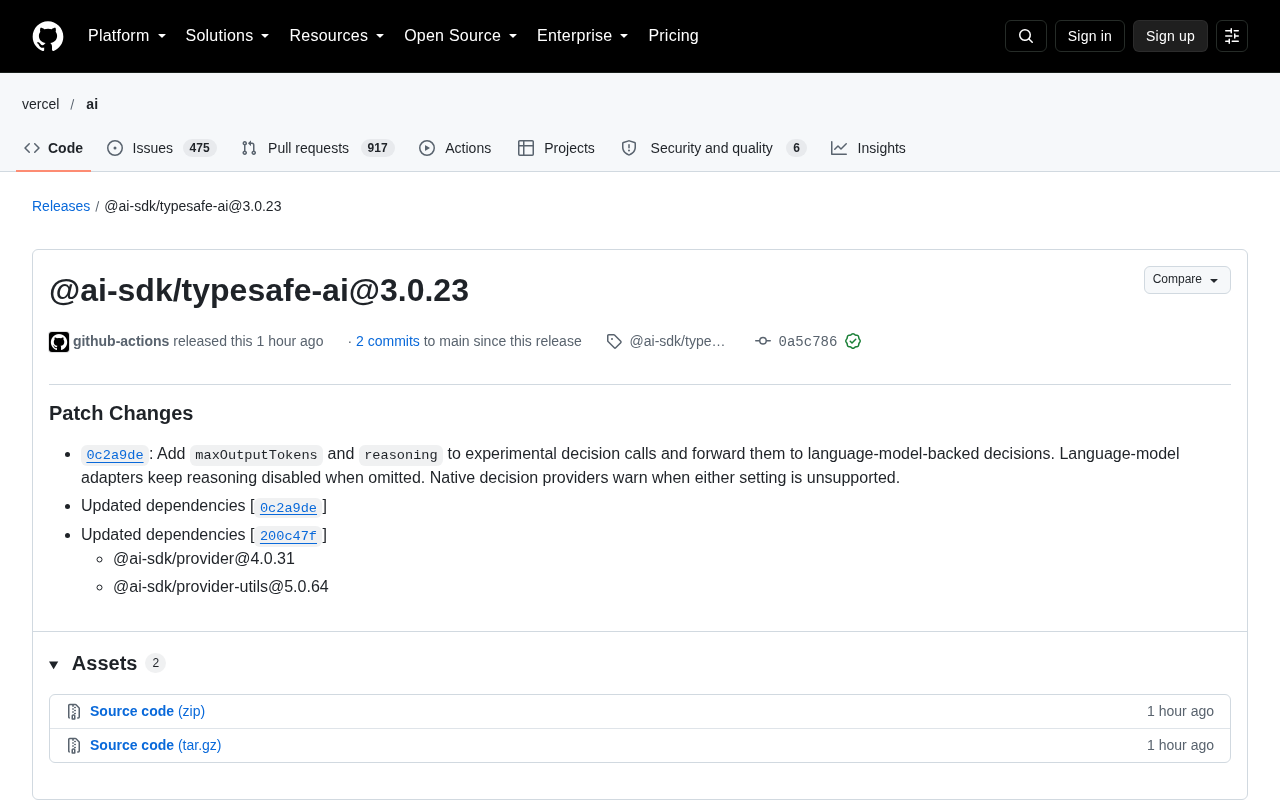
Task: Download Source code (zip)
Action: (147, 711)
